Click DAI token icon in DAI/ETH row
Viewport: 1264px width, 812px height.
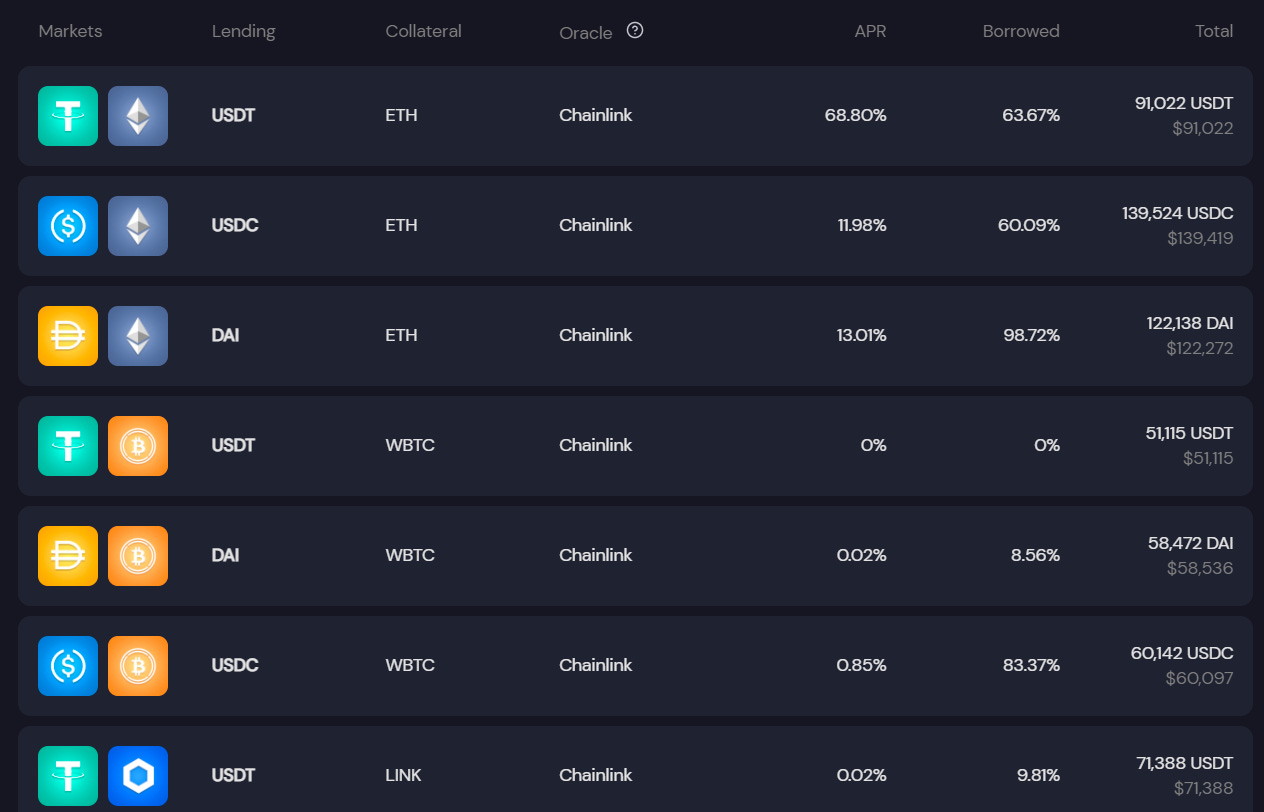[x=68, y=336]
